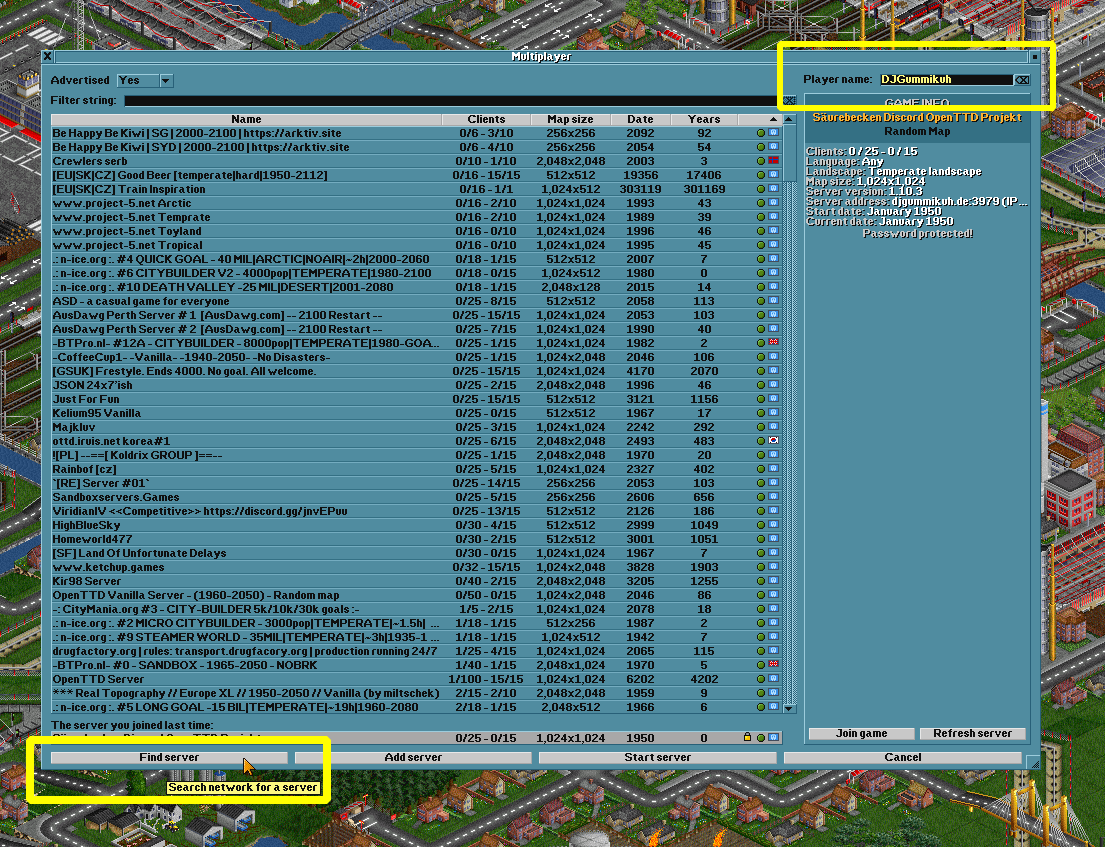Close the Multiplayer window with the X button

(47, 56)
